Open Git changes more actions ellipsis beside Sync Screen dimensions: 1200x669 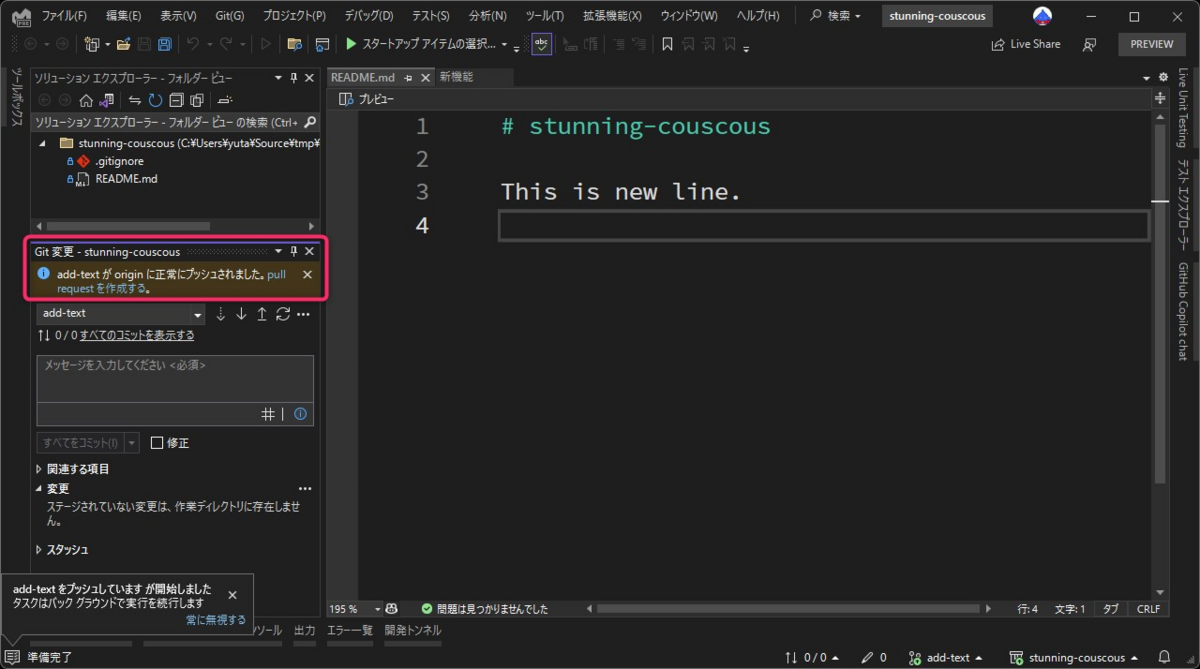(x=304, y=314)
